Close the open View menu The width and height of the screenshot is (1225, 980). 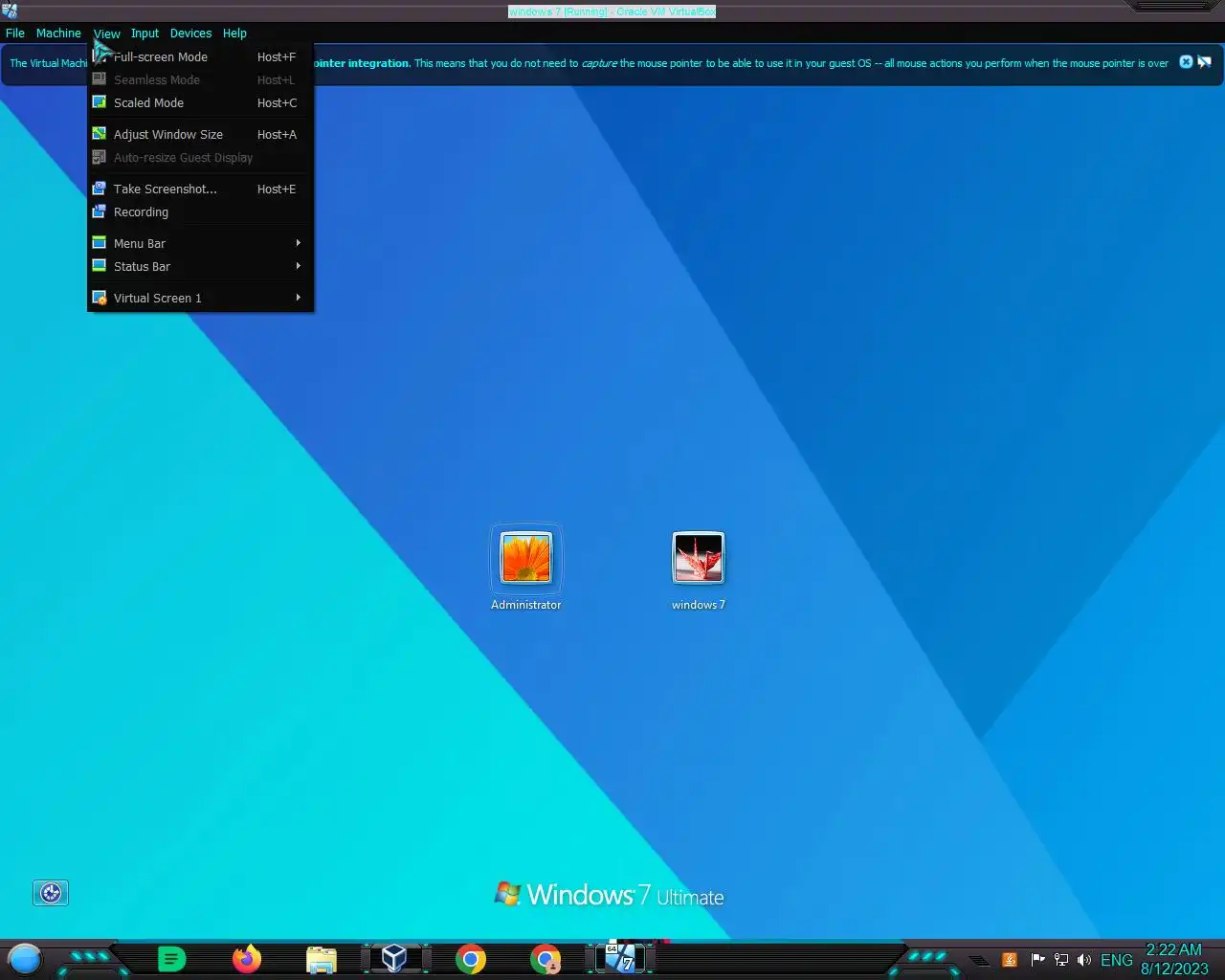click(x=106, y=33)
